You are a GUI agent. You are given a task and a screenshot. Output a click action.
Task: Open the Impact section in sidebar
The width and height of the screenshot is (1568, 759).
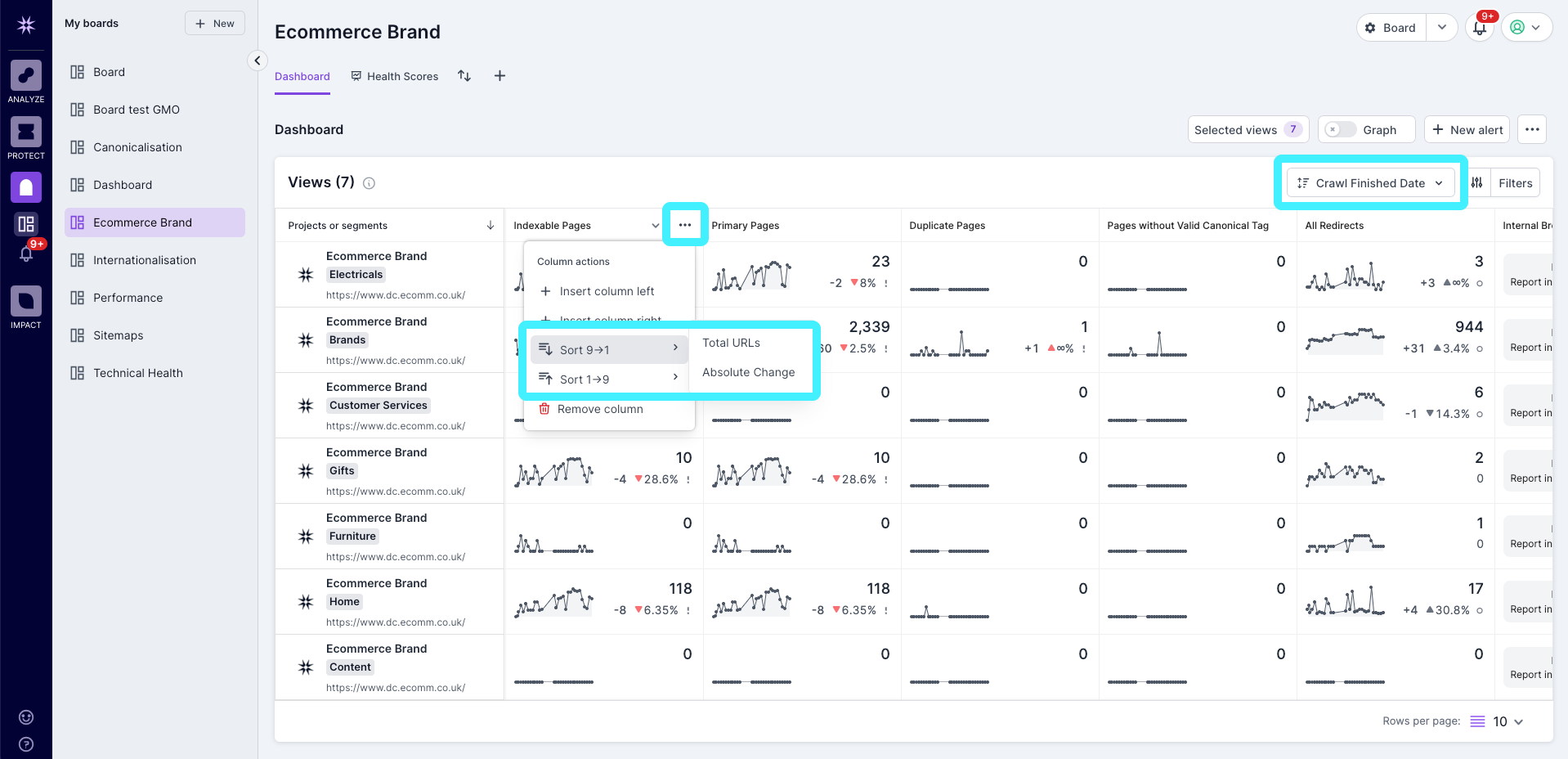(25, 303)
